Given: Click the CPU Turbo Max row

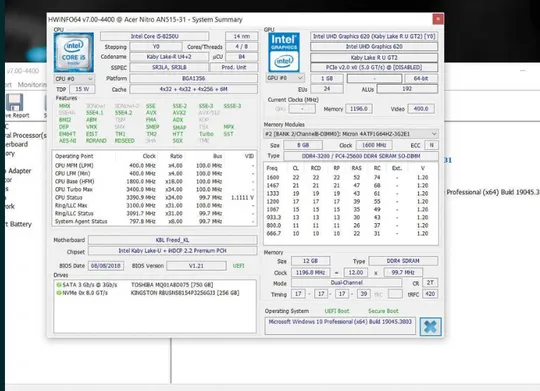Looking at the screenshot, I should (154, 189).
